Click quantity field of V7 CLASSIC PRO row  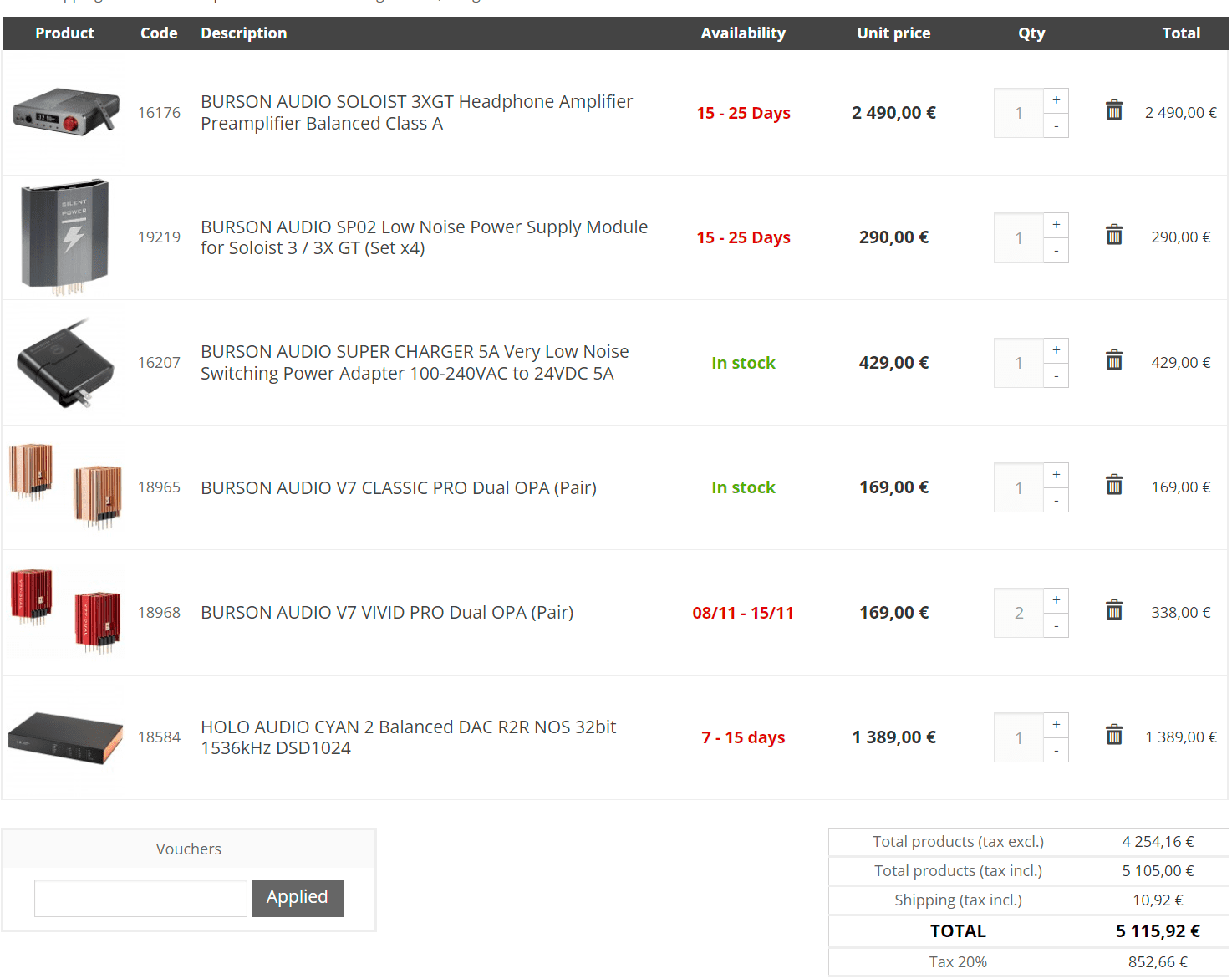(x=1019, y=487)
